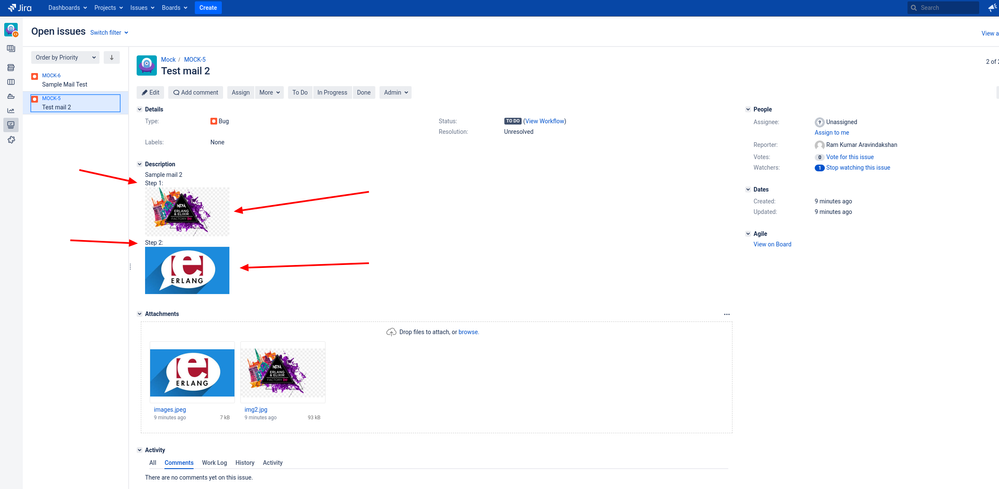Open the Switch filter dropdown
Screen dimensions: 999x489
click(109, 32)
